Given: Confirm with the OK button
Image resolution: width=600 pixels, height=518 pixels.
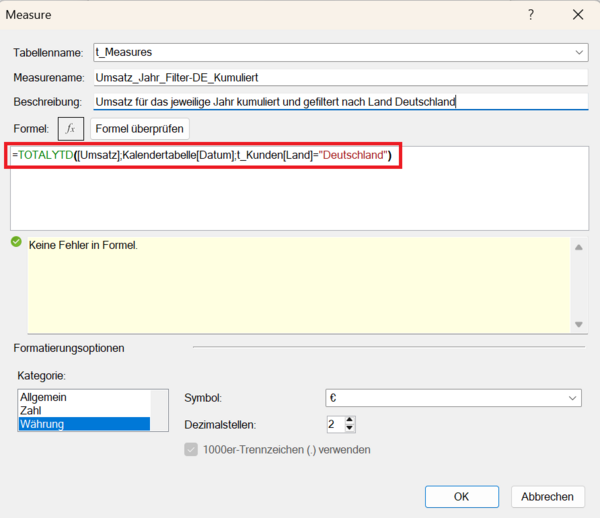Looking at the screenshot, I should 461,496.
